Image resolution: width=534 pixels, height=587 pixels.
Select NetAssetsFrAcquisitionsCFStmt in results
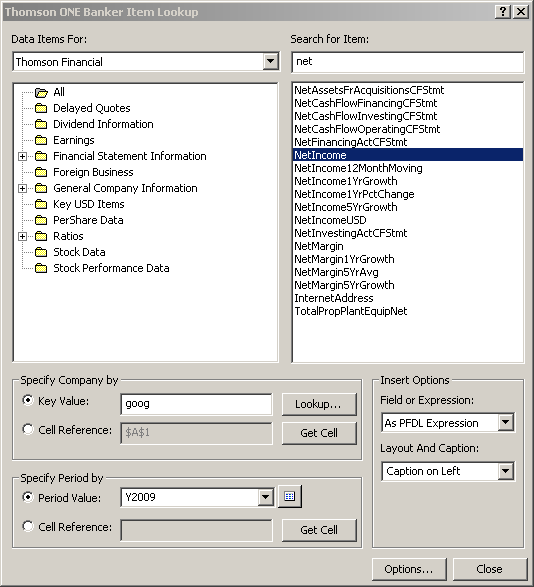pos(407,90)
